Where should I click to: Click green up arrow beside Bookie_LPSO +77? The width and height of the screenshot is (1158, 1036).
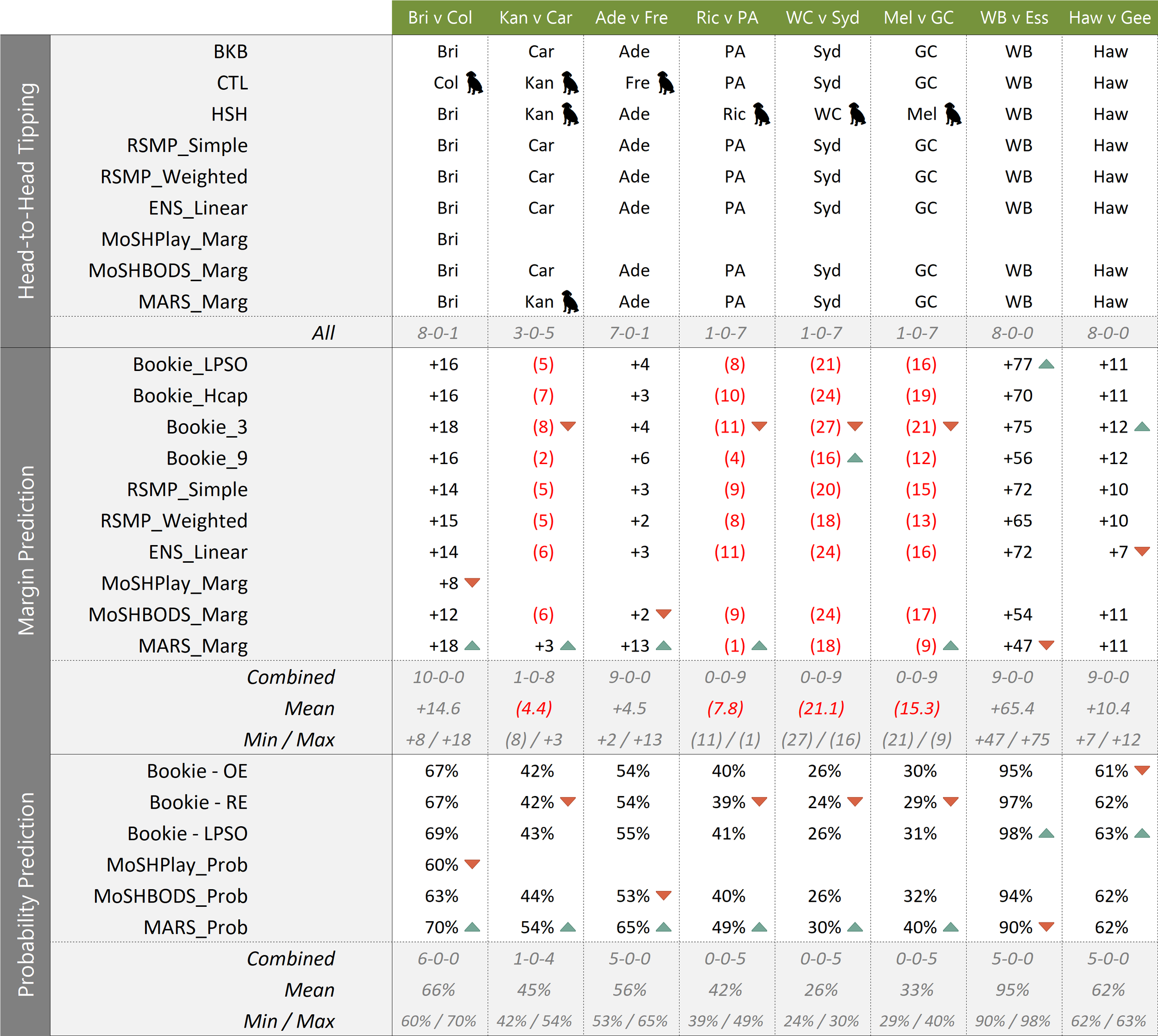tap(1046, 364)
